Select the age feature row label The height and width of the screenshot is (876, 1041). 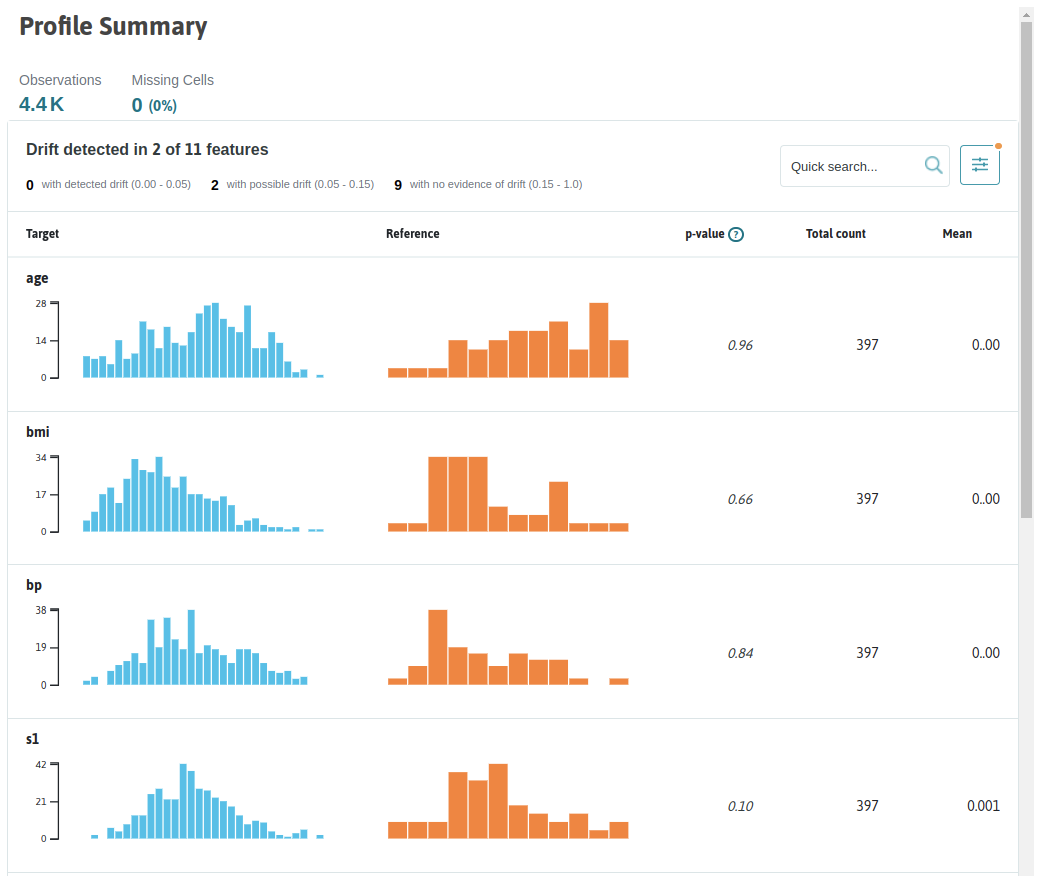pos(37,278)
